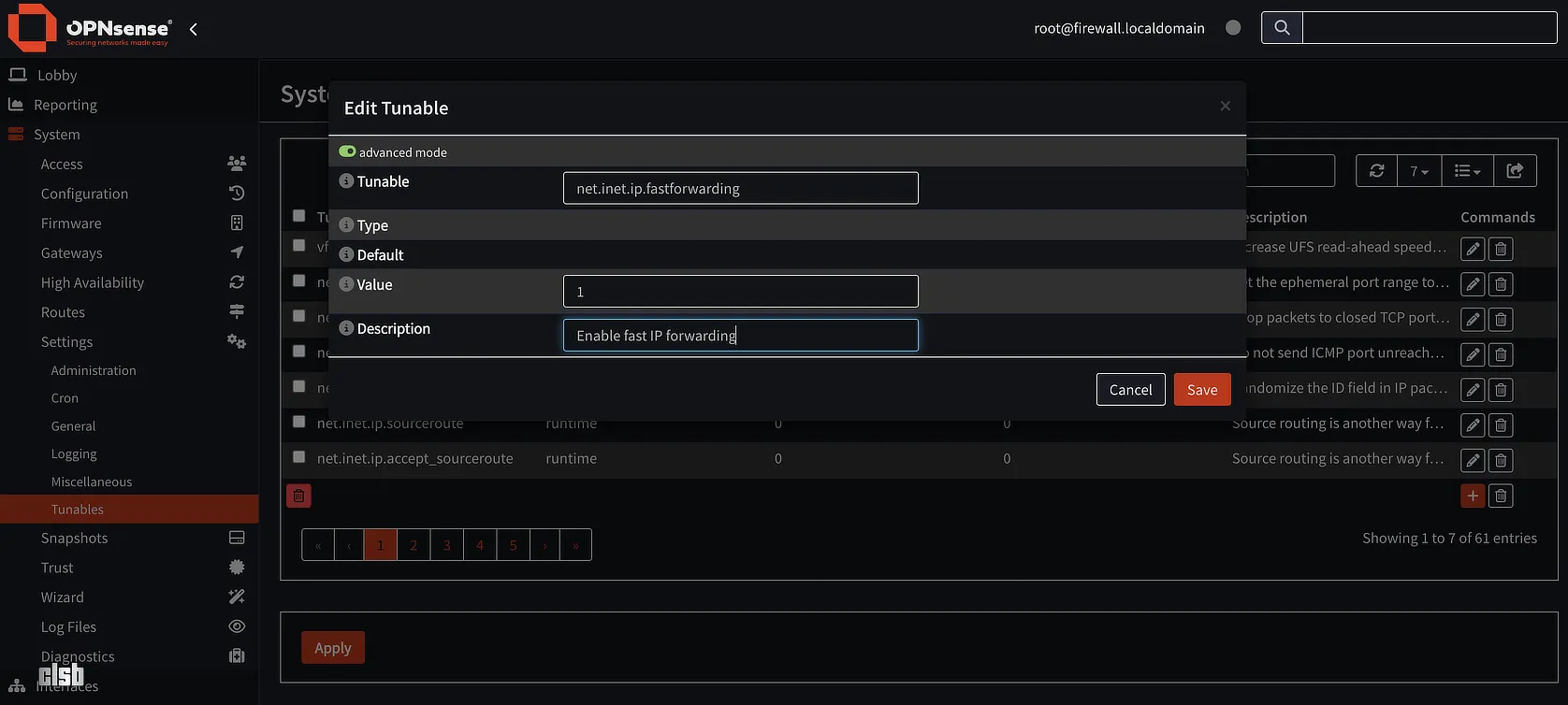Edit the net.inet.ip.sourceroute row
The height and width of the screenshot is (705, 1568).
(x=1473, y=425)
